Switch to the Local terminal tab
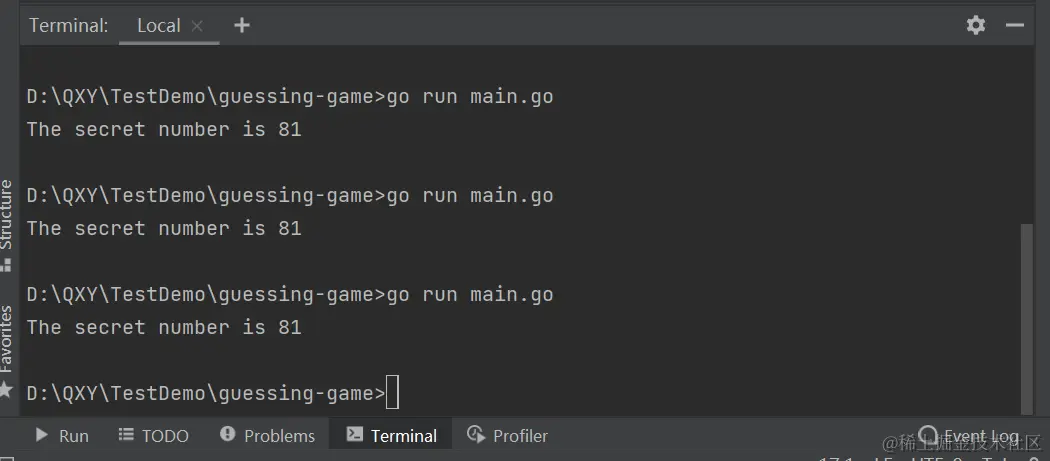This screenshot has width=1050, height=461. 158,26
